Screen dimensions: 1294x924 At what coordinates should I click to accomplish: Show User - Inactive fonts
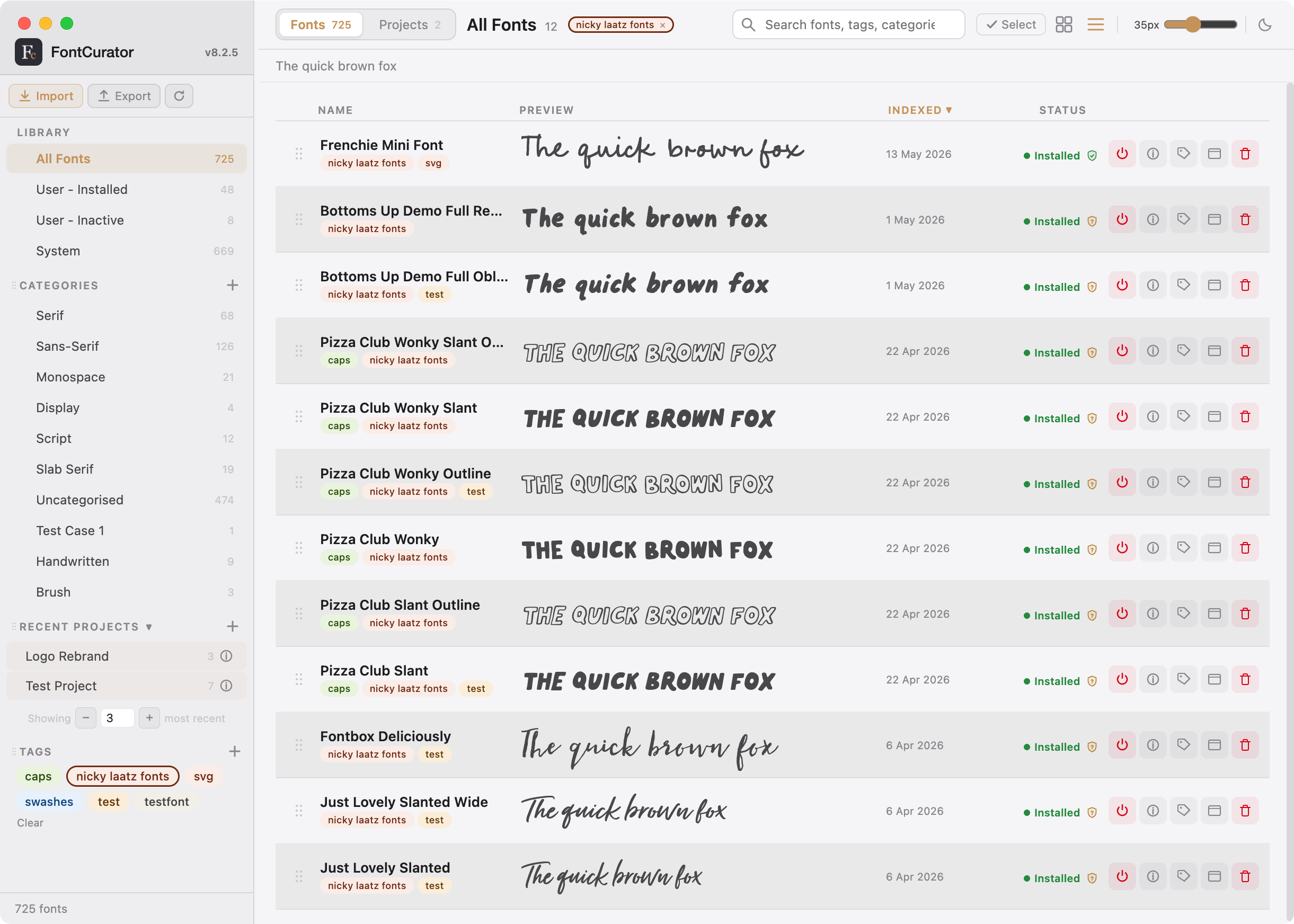(126, 220)
